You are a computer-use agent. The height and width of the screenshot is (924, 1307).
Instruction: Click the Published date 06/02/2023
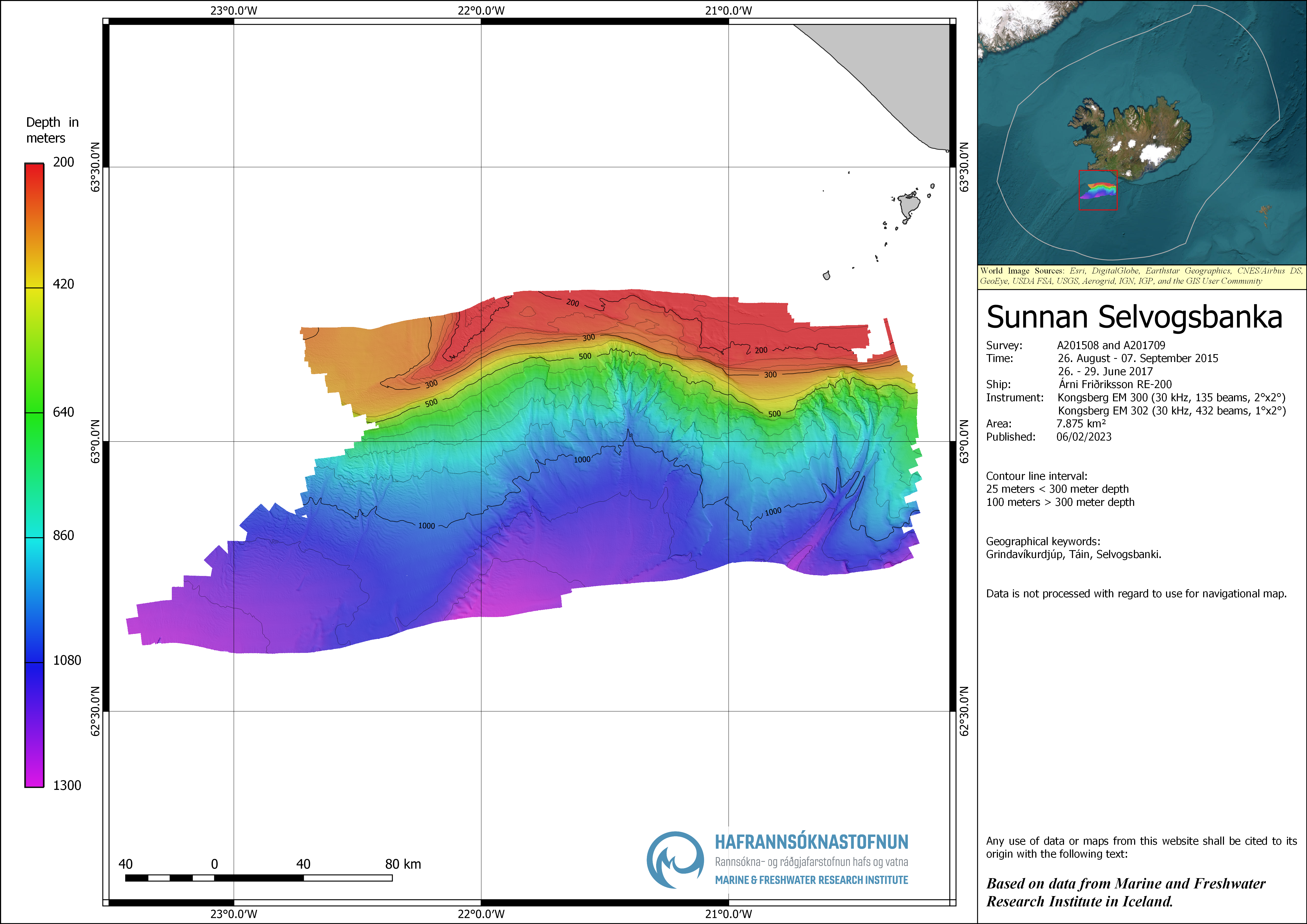tap(1084, 437)
